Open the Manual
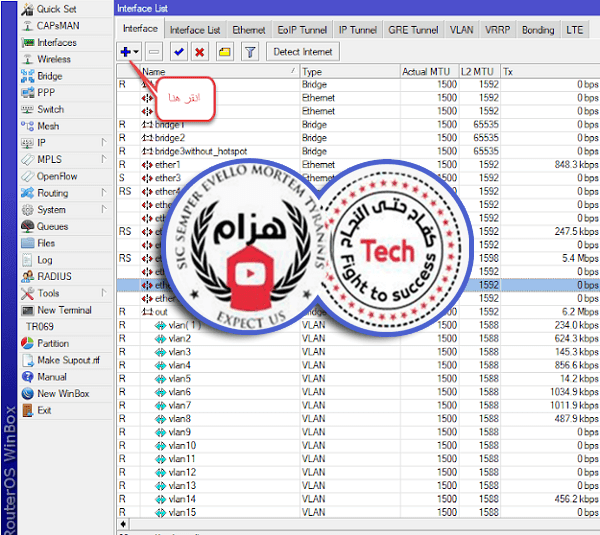This screenshot has height=535, width=600. pos(65,377)
